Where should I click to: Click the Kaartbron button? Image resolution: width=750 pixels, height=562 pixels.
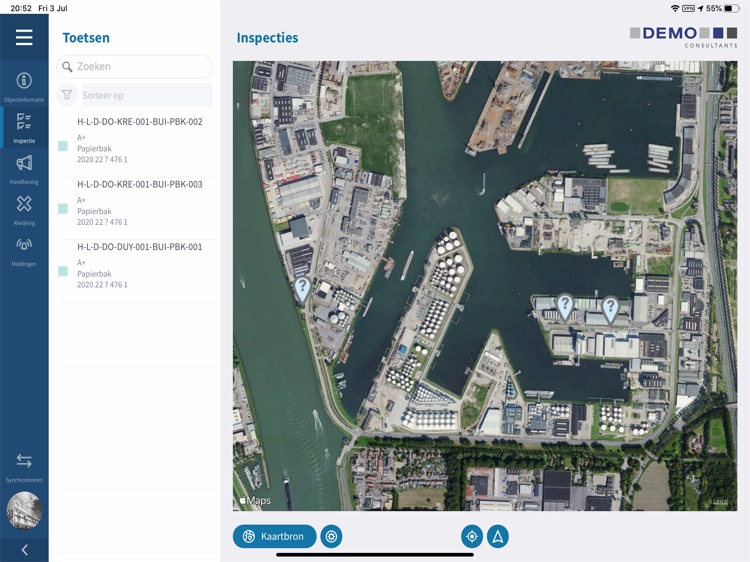[x=274, y=536]
